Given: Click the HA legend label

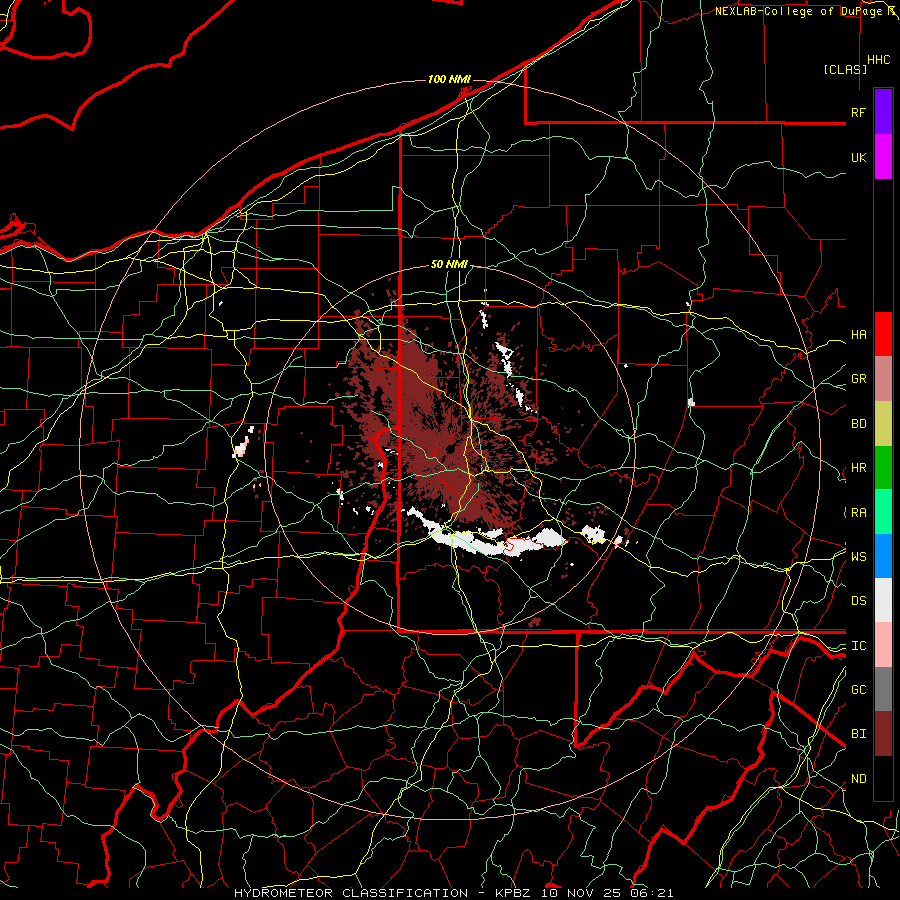Looking at the screenshot, I should click(858, 335).
